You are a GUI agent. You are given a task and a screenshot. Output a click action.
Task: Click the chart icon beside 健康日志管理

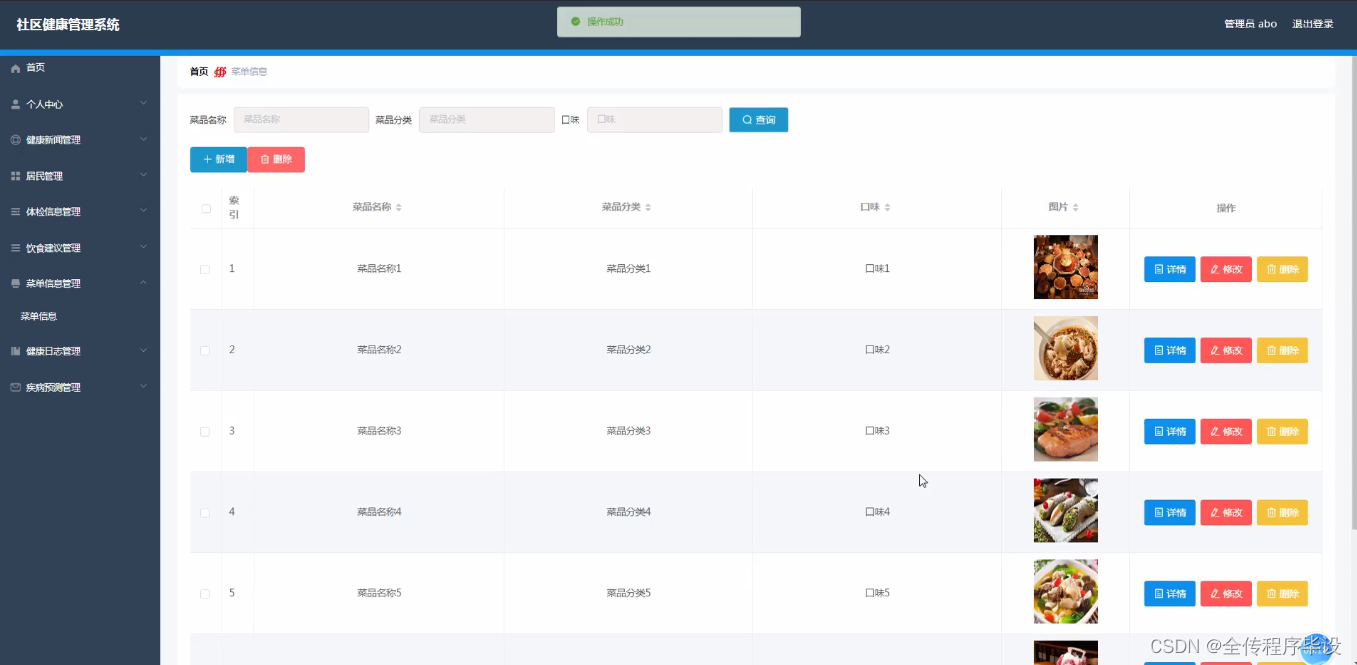tap(15, 351)
